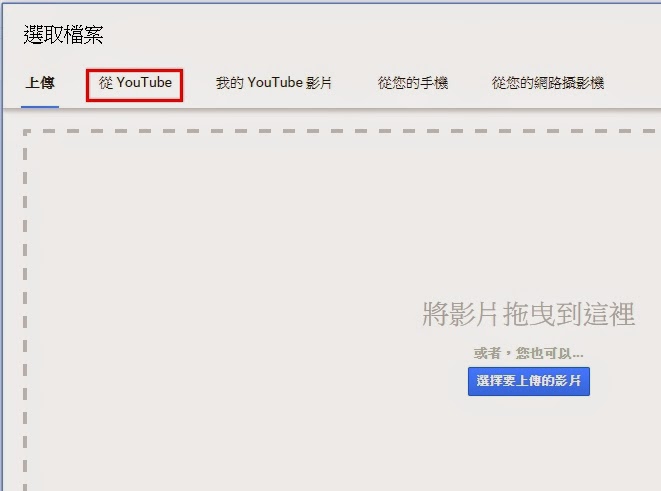Click the 將影片拖曳到這裡 drop zone text
The width and height of the screenshot is (661, 491).
click(x=529, y=314)
